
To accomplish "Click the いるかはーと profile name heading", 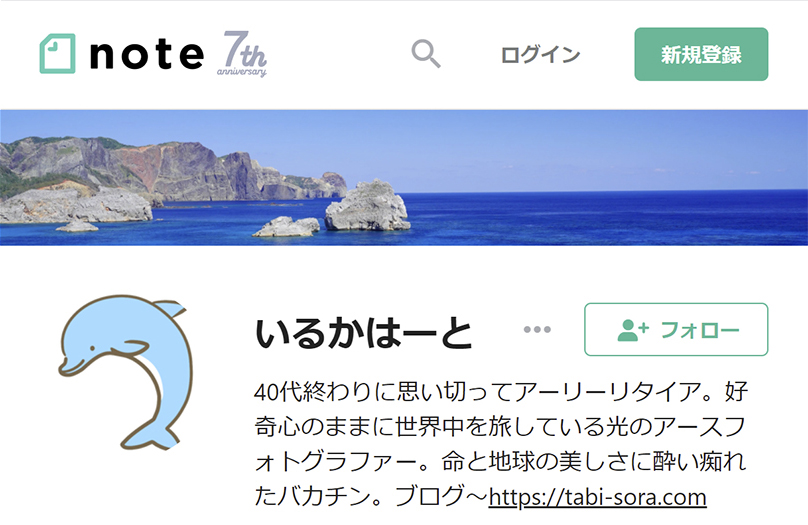I will (x=363, y=333).
